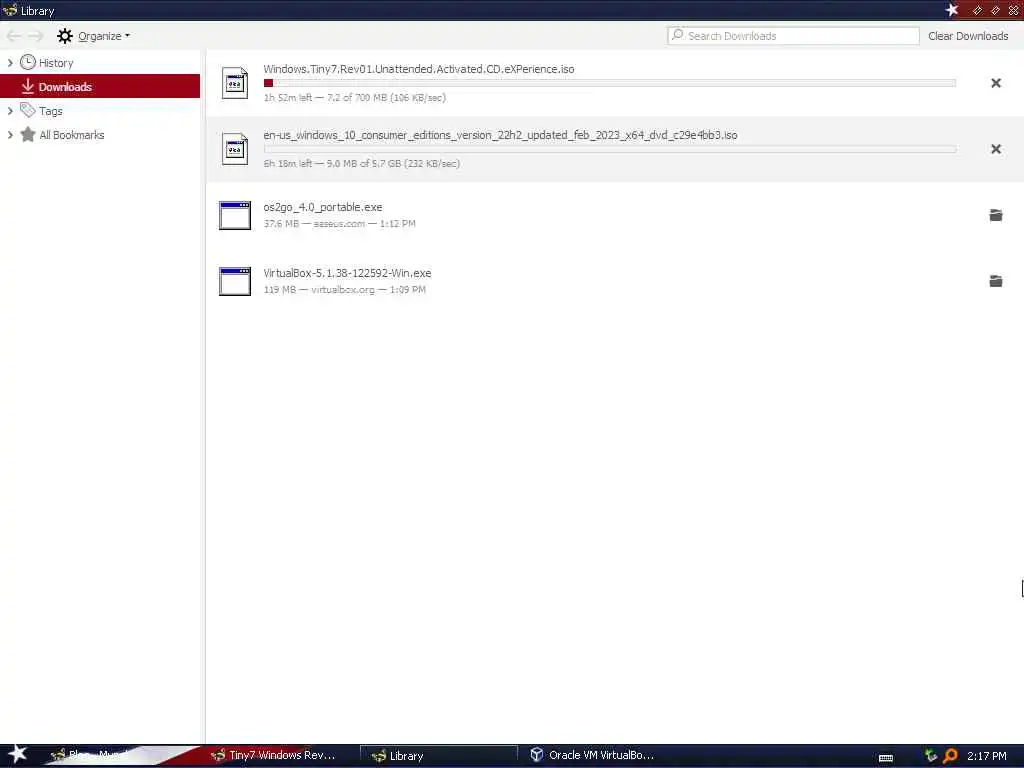Select All Bookmarks in the sidebar
Image resolution: width=1024 pixels, height=768 pixels.
(x=100, y=135)
